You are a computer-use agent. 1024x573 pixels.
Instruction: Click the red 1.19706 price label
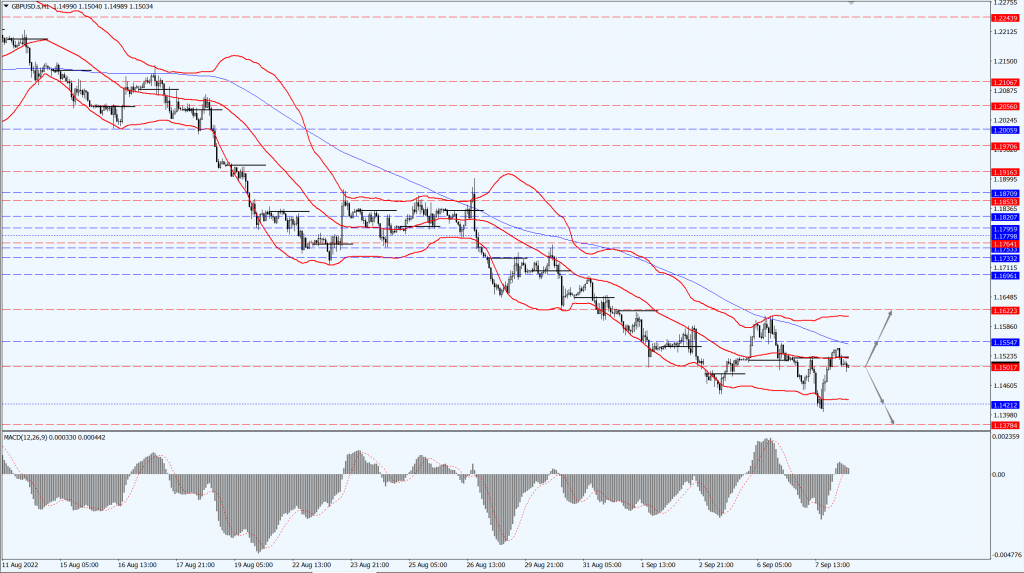click(x=1005, y=146)
